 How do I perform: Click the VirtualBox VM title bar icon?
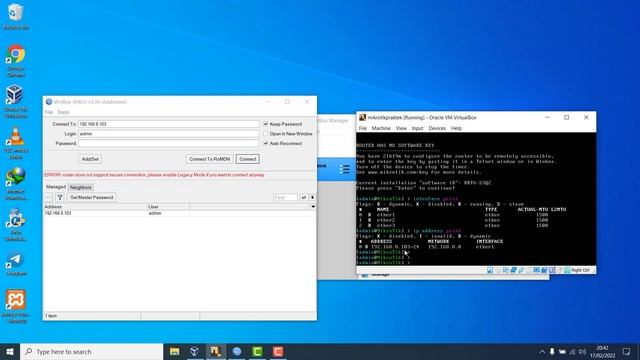tap(362, 118)
